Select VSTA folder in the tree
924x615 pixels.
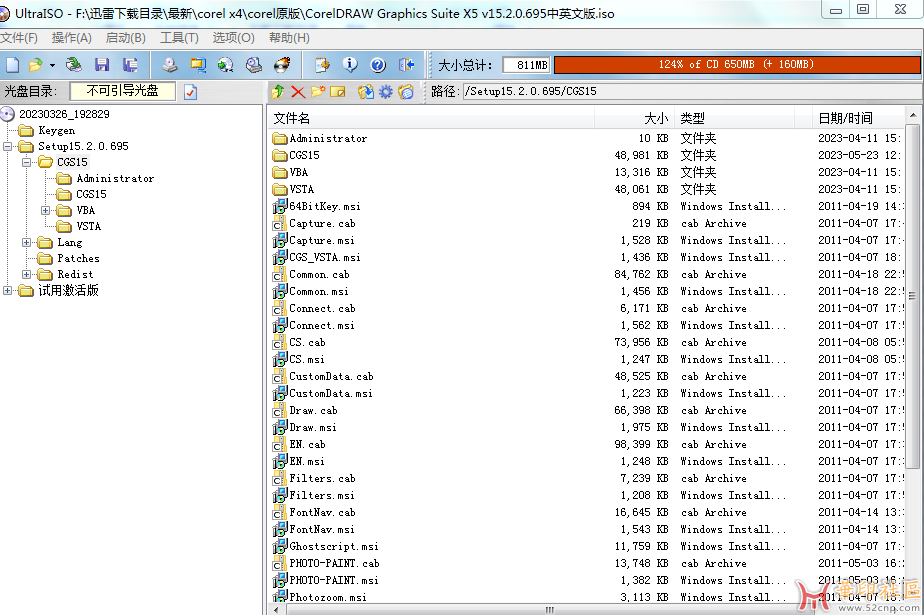click(x=88, y=226)
